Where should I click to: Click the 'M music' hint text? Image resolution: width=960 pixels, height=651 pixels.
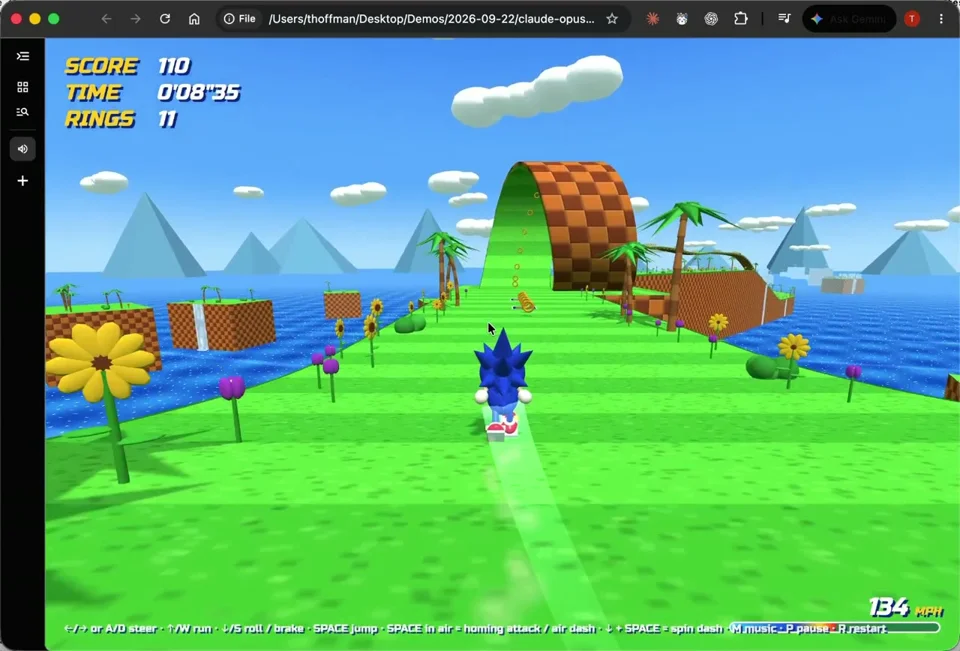(754, 629)
